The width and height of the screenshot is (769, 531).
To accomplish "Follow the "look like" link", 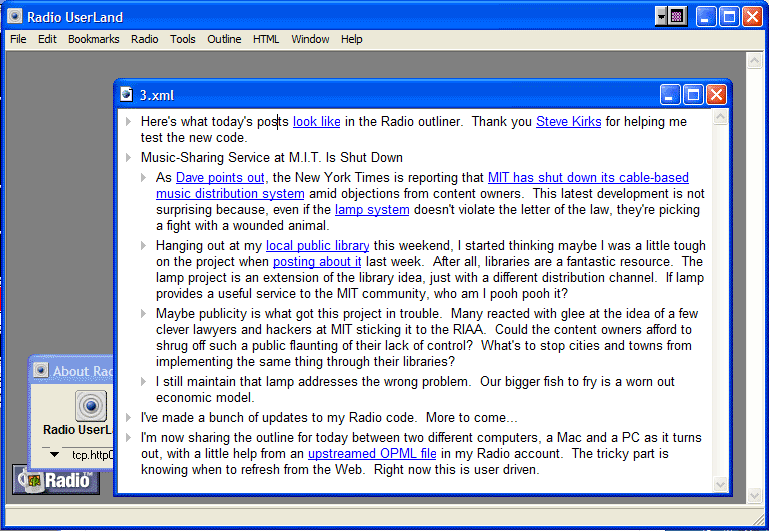I will click(316, 122).
